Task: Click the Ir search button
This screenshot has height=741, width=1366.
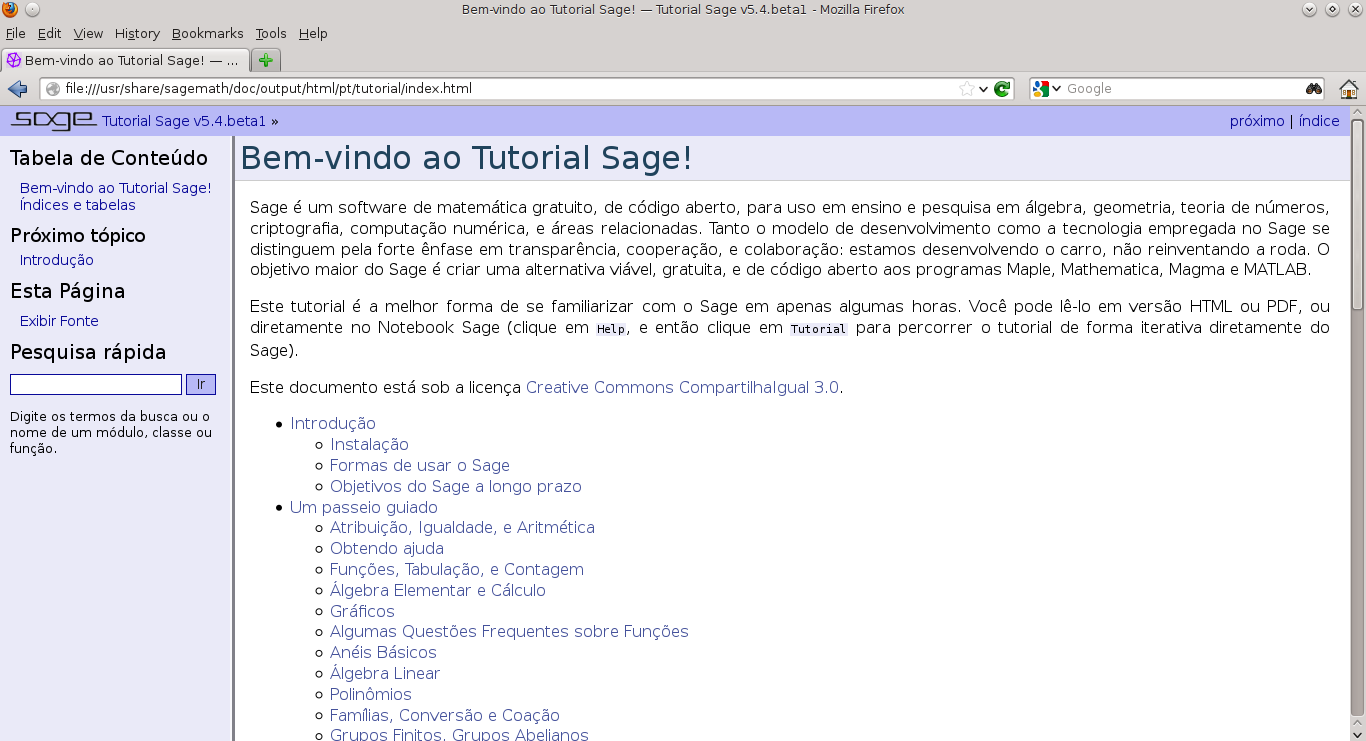Action: (x=201, y=384)
